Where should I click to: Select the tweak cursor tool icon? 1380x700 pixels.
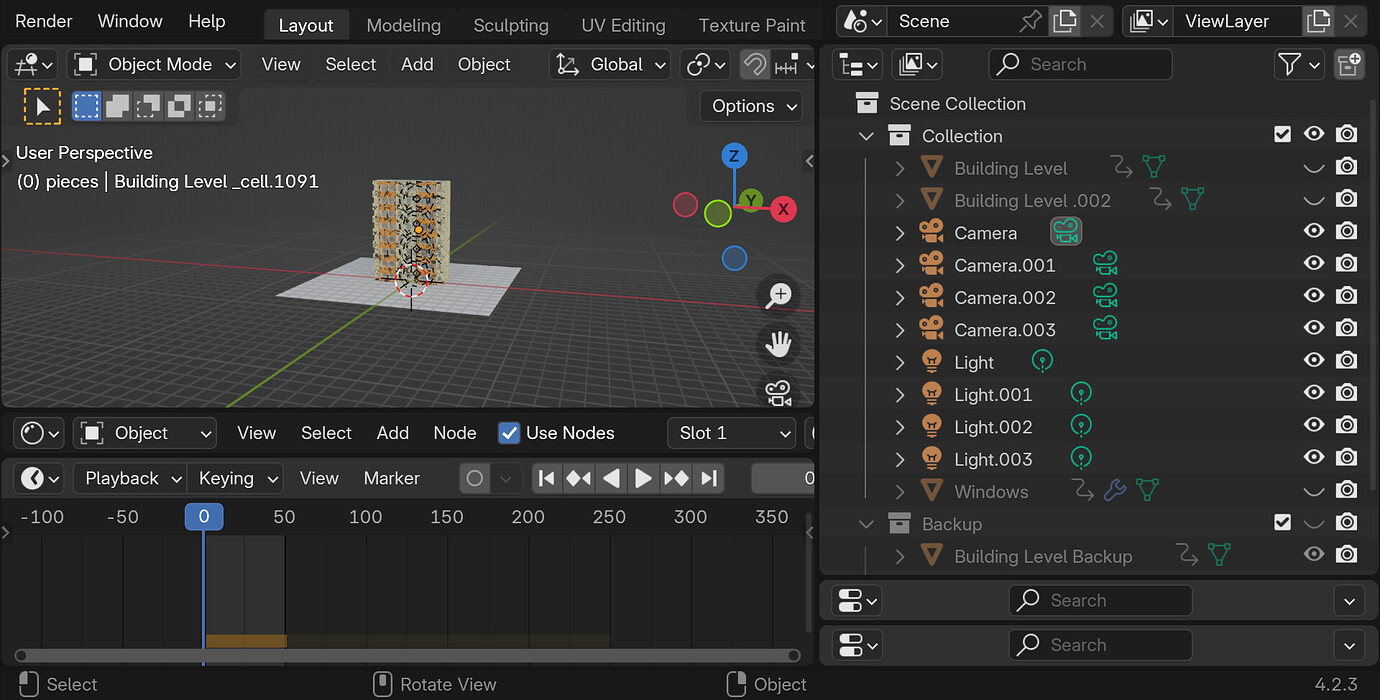[42, 106]
